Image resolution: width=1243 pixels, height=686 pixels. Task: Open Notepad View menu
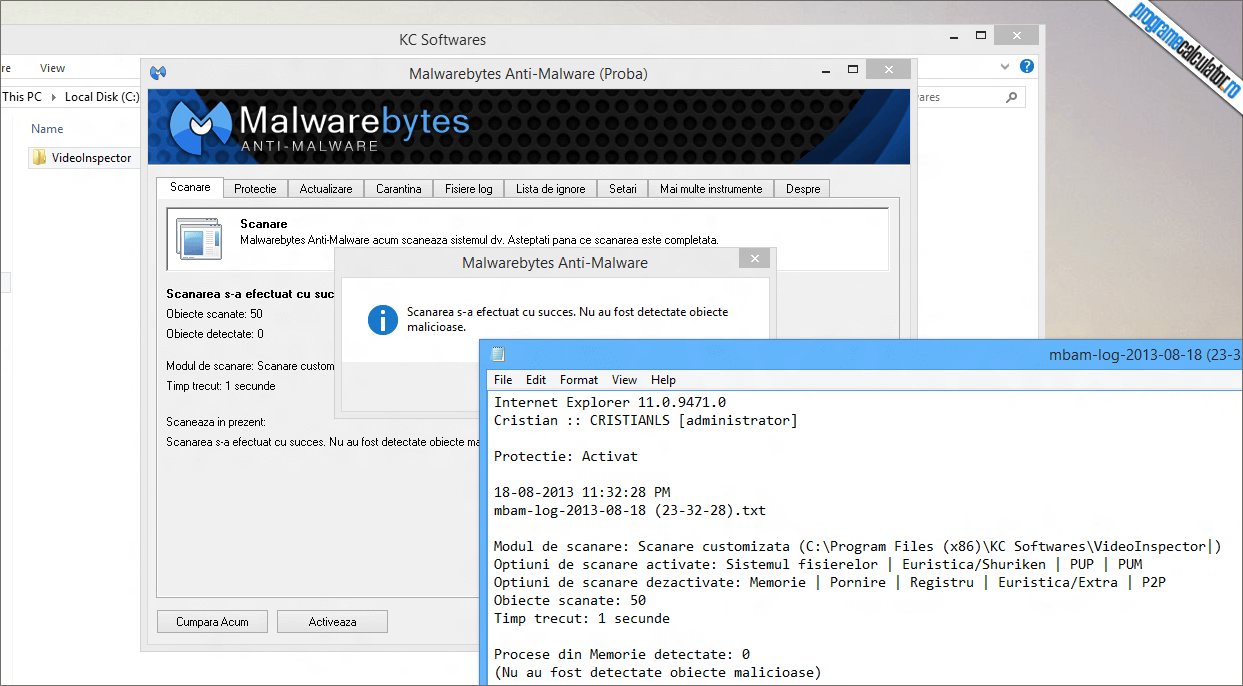(625, 380)
